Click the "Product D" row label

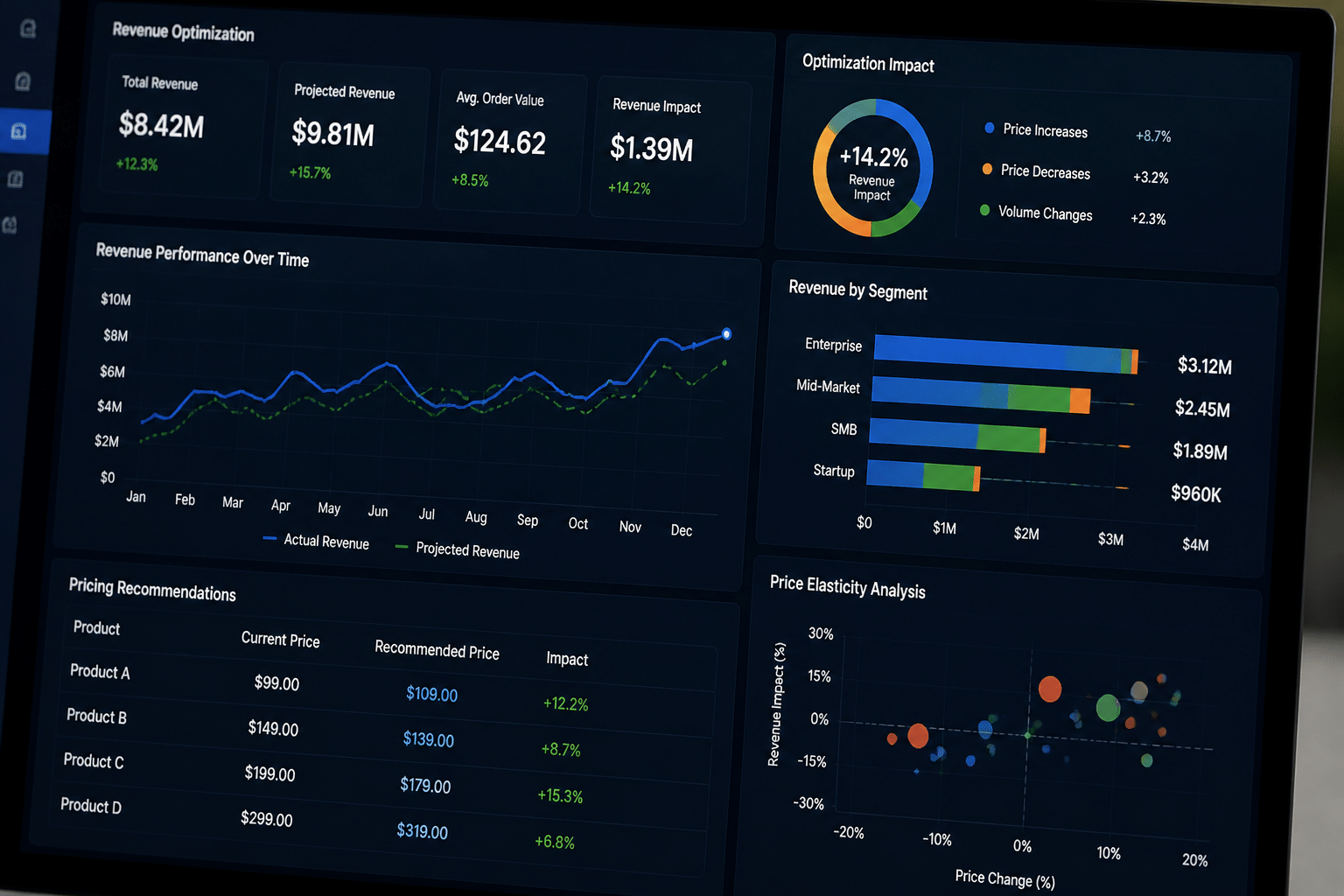coord(91,806)
